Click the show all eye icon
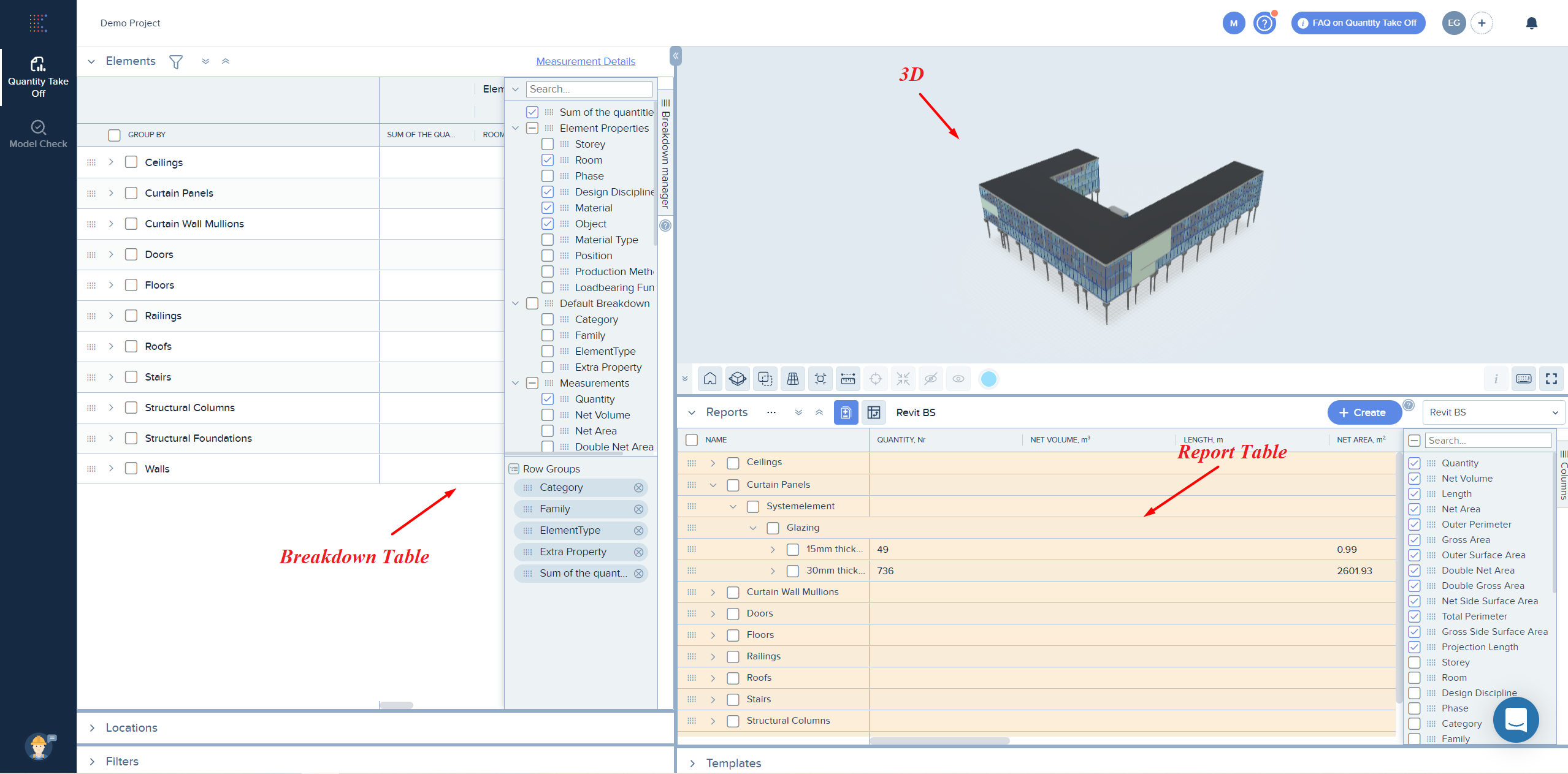1568x774 pixels. [x=958, y=379]
